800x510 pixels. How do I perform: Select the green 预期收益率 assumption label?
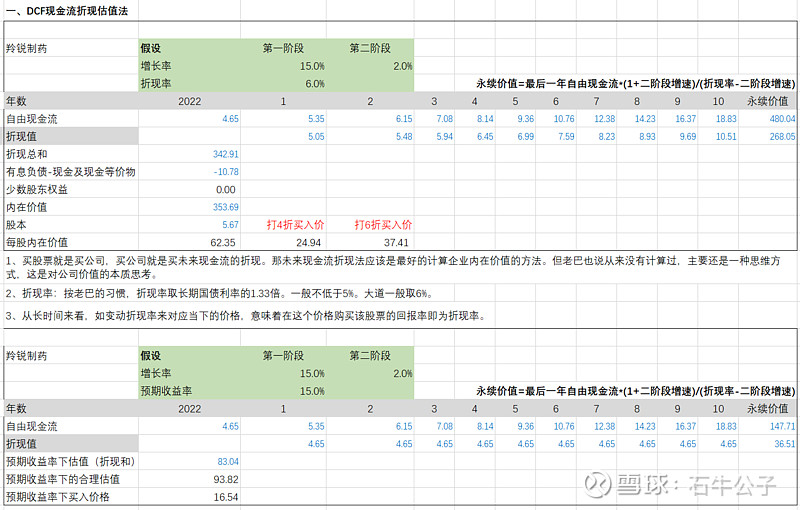[166, 391]
